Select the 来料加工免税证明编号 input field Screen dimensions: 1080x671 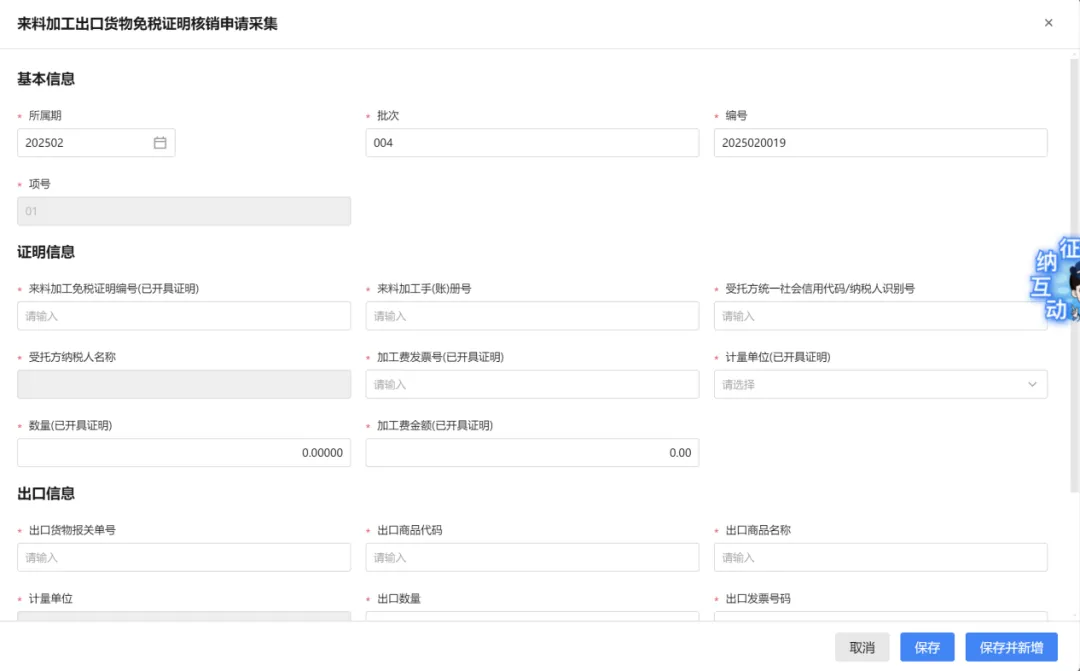tap(184, 316)
